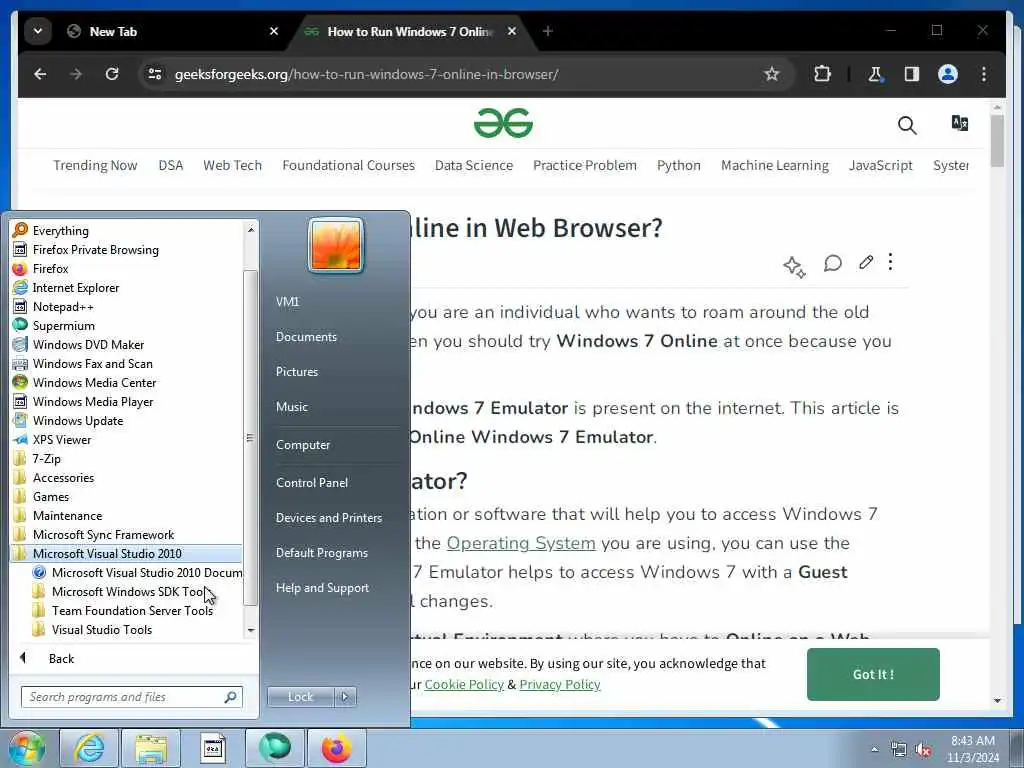Open the DSA nav item
The width and height of the screenshot is (1024, 768).
point(170,165)
